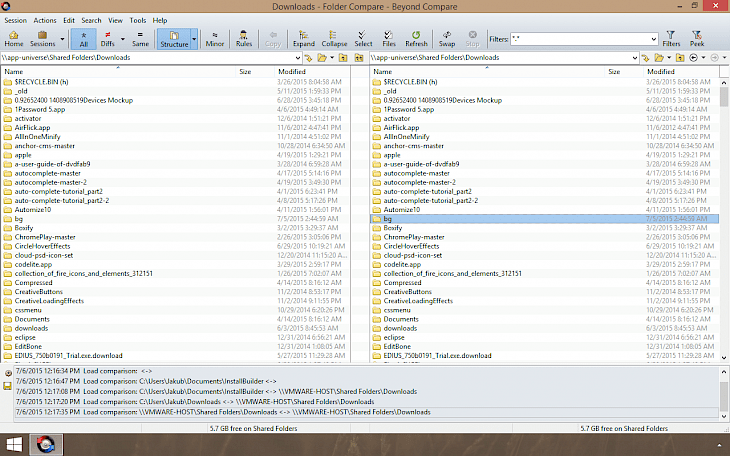730x456 pixels.
Task: Select the eclipse folder in left pane
Action: click(x=25, y=338)
